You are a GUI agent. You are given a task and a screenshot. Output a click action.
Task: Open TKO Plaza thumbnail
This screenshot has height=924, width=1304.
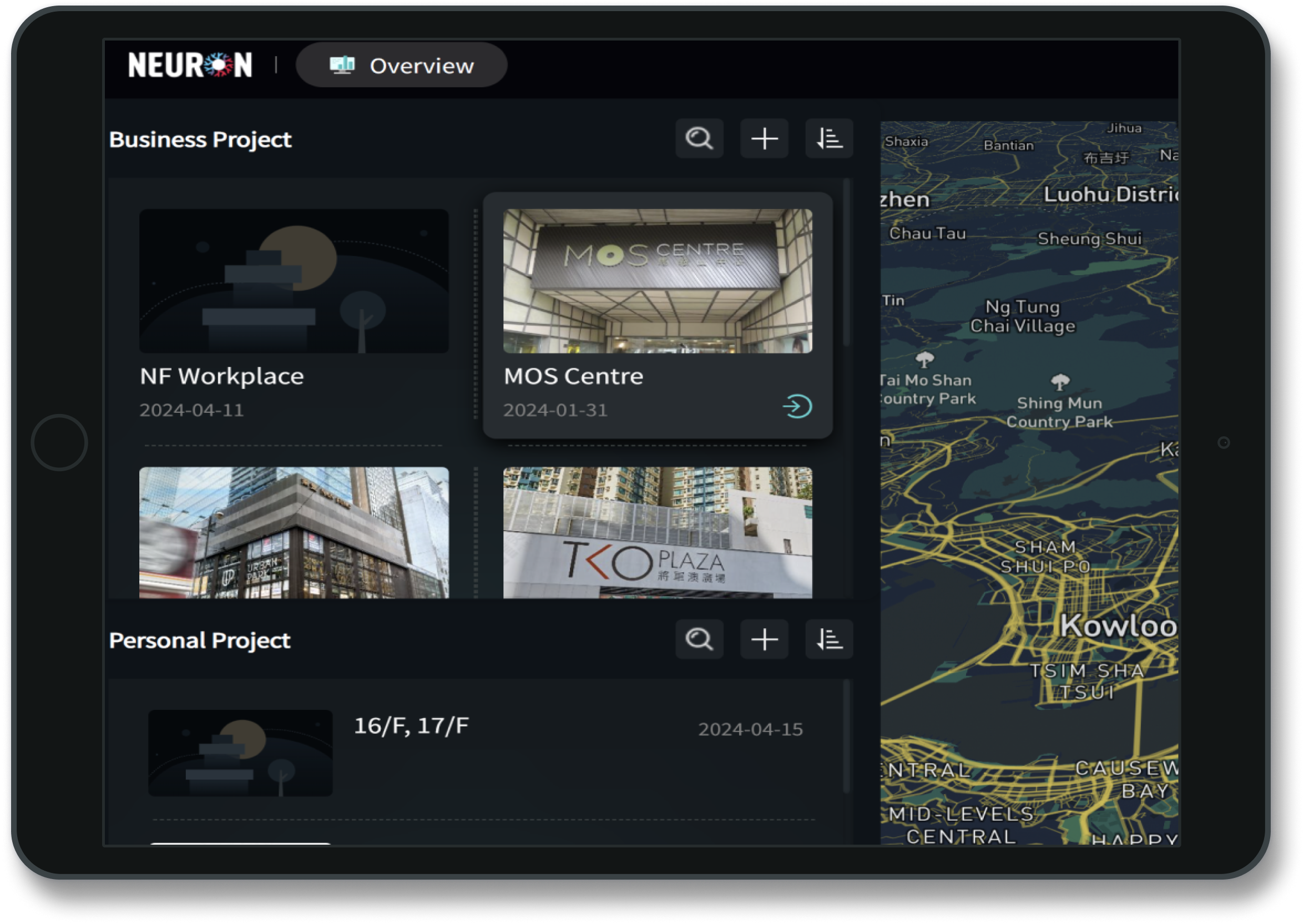pos(658,533)
